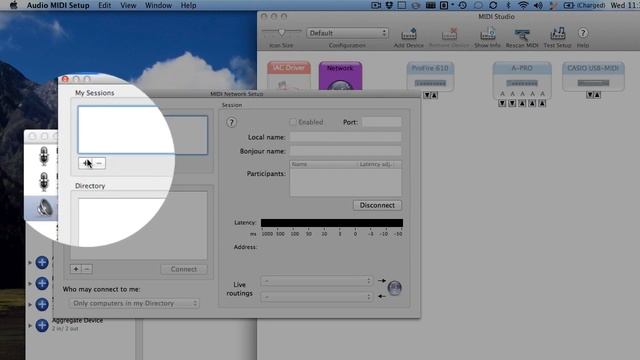The width and height of the screenshot is (640, 360).
Task: Open the volume menu bar icon
Action: 538,5
